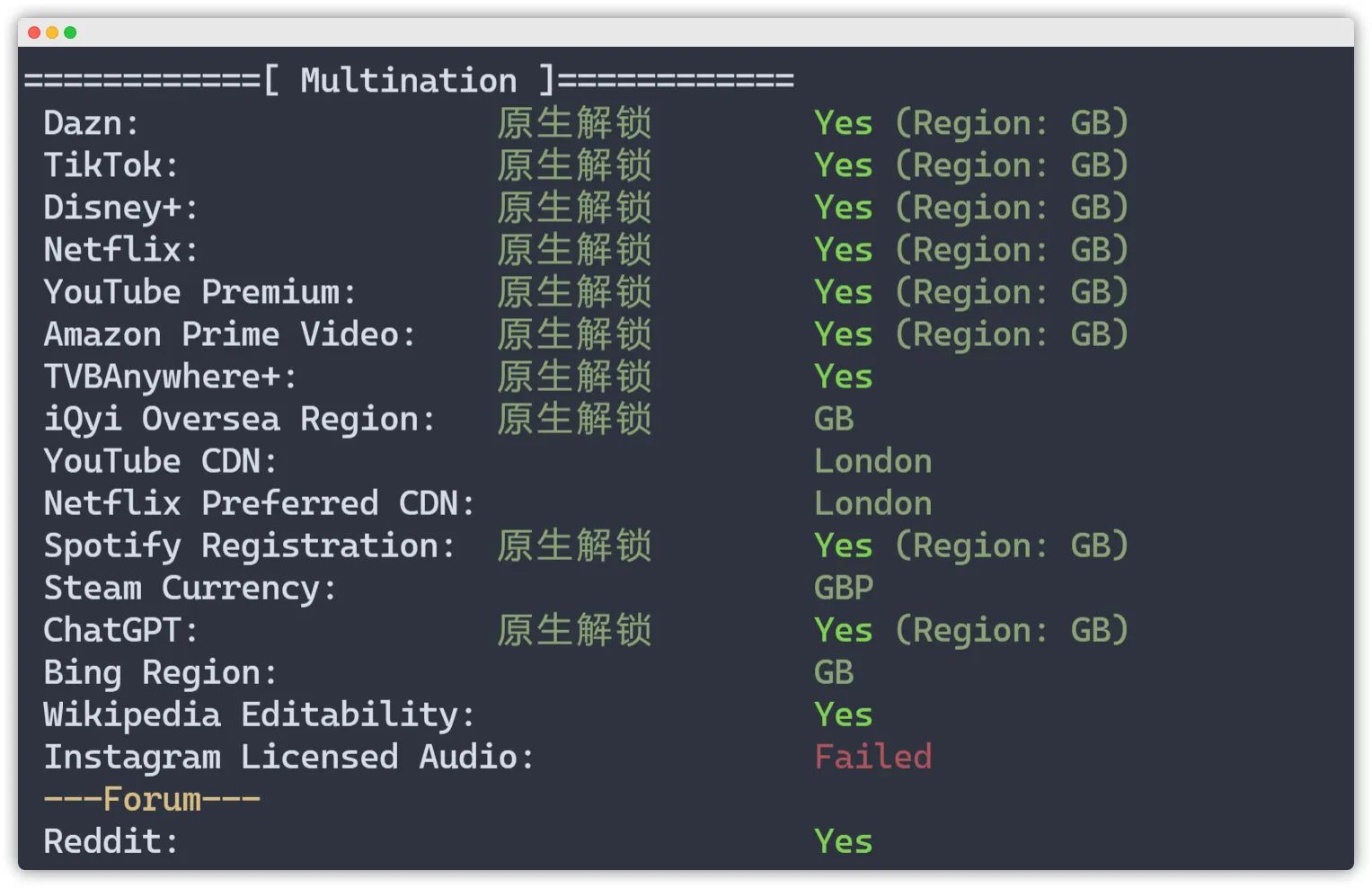Click "Yes (Region: GB)" in the Netflix: row
This screenshot has width=1372, height=888.
tap(971, 249)
